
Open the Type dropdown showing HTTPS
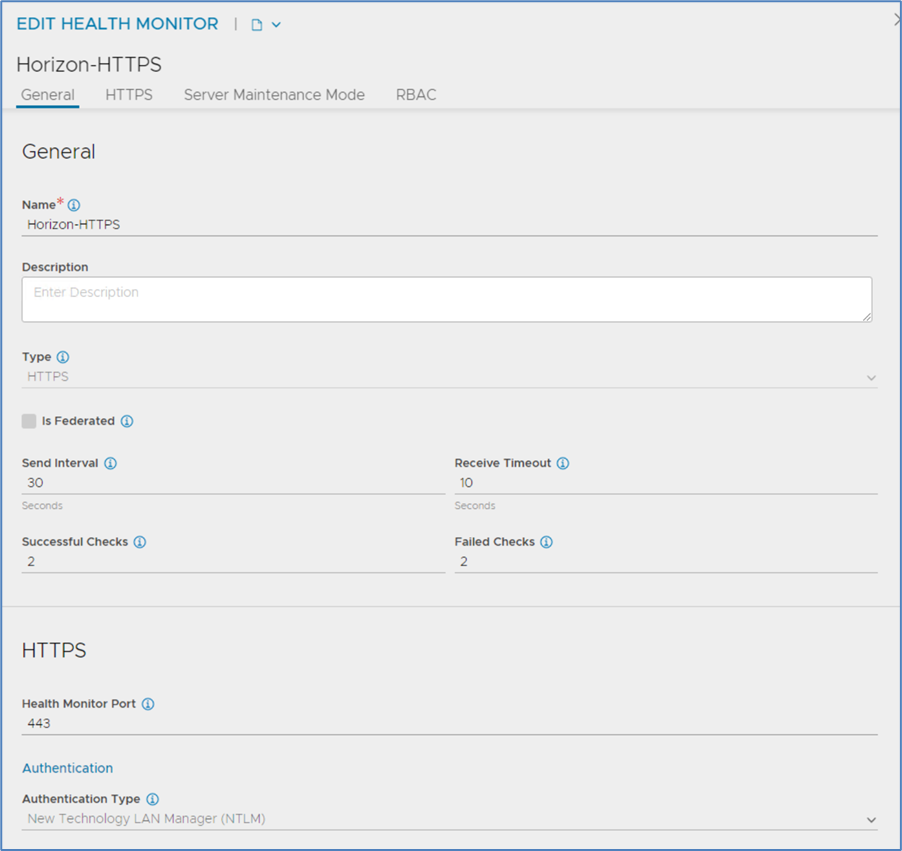(x=449, y=377)
